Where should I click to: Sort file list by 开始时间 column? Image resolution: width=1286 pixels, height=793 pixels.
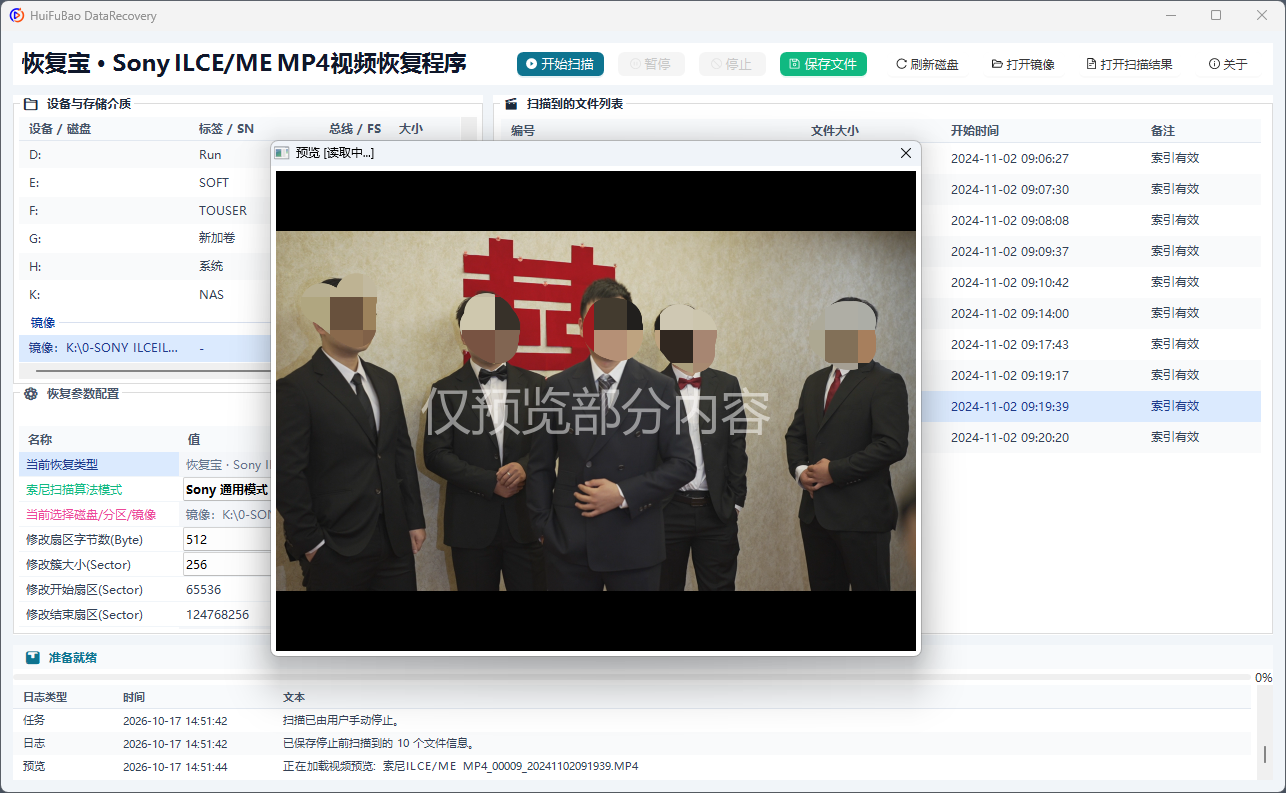tap(974, 131)
